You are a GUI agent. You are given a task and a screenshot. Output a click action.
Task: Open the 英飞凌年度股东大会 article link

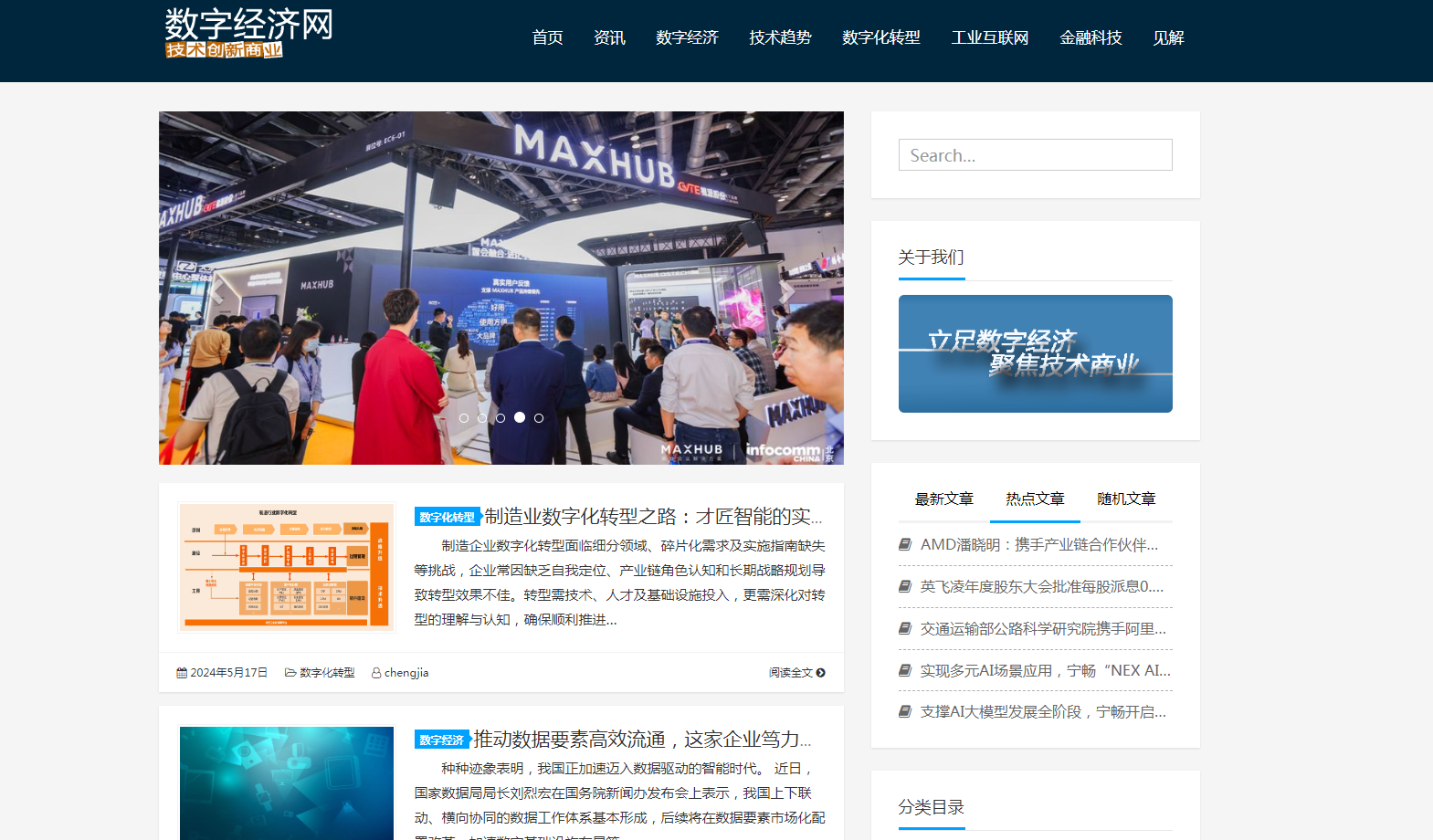coord(1042,587)
